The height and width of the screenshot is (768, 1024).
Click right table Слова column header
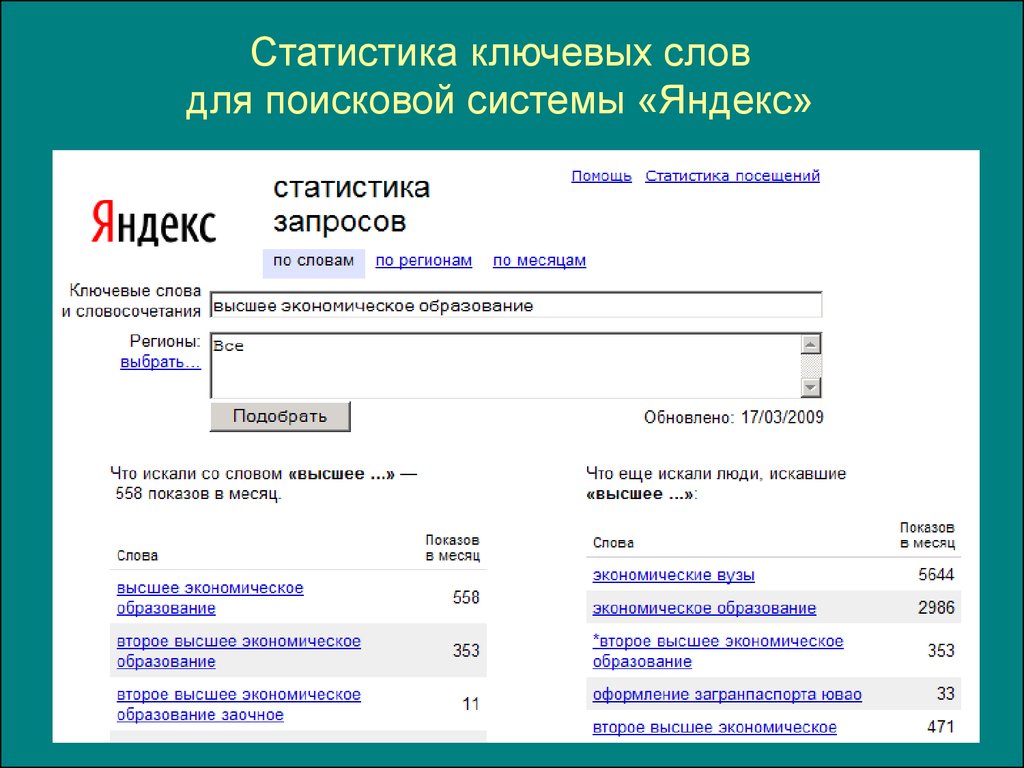pyautogui.click(x=613, y=543)
